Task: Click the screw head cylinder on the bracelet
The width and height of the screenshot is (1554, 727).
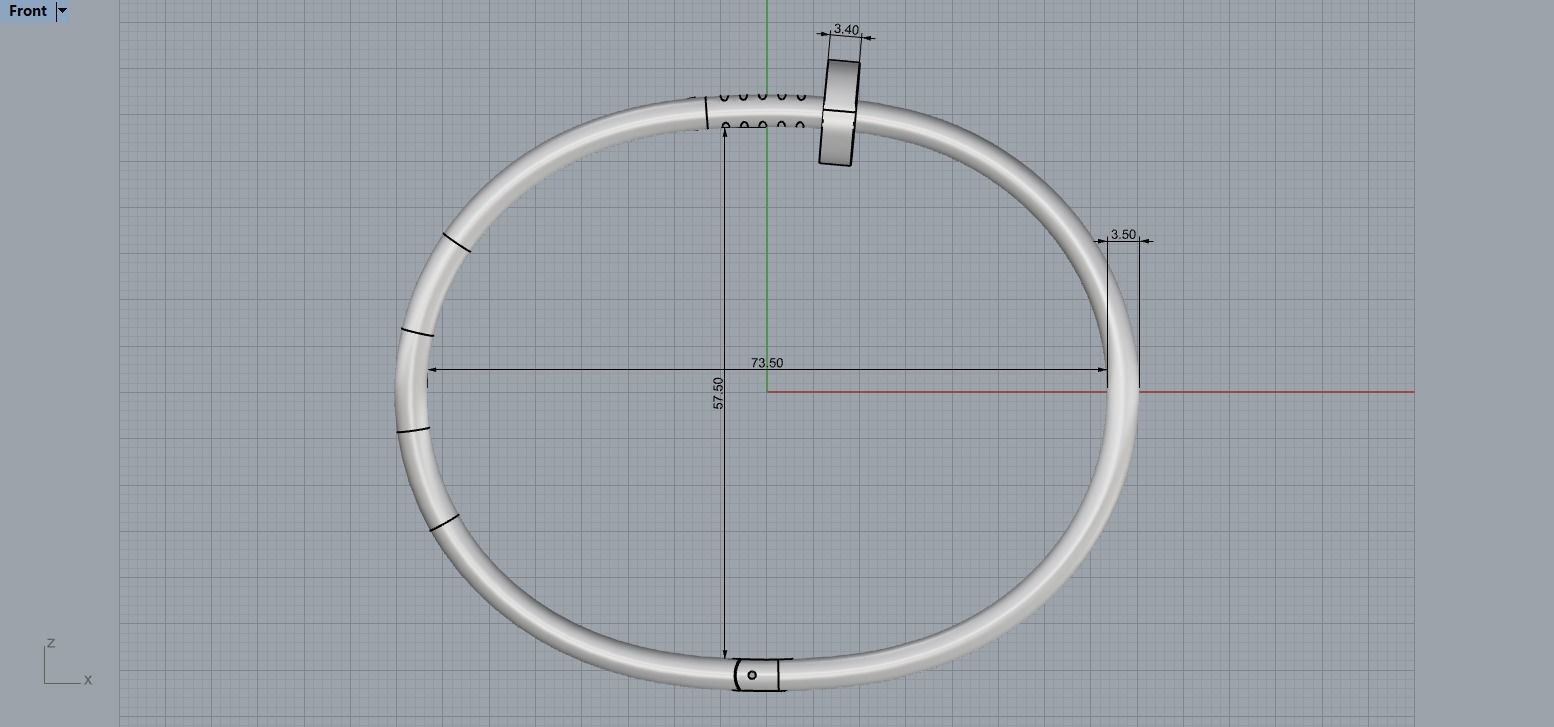Action: [839, 113]
